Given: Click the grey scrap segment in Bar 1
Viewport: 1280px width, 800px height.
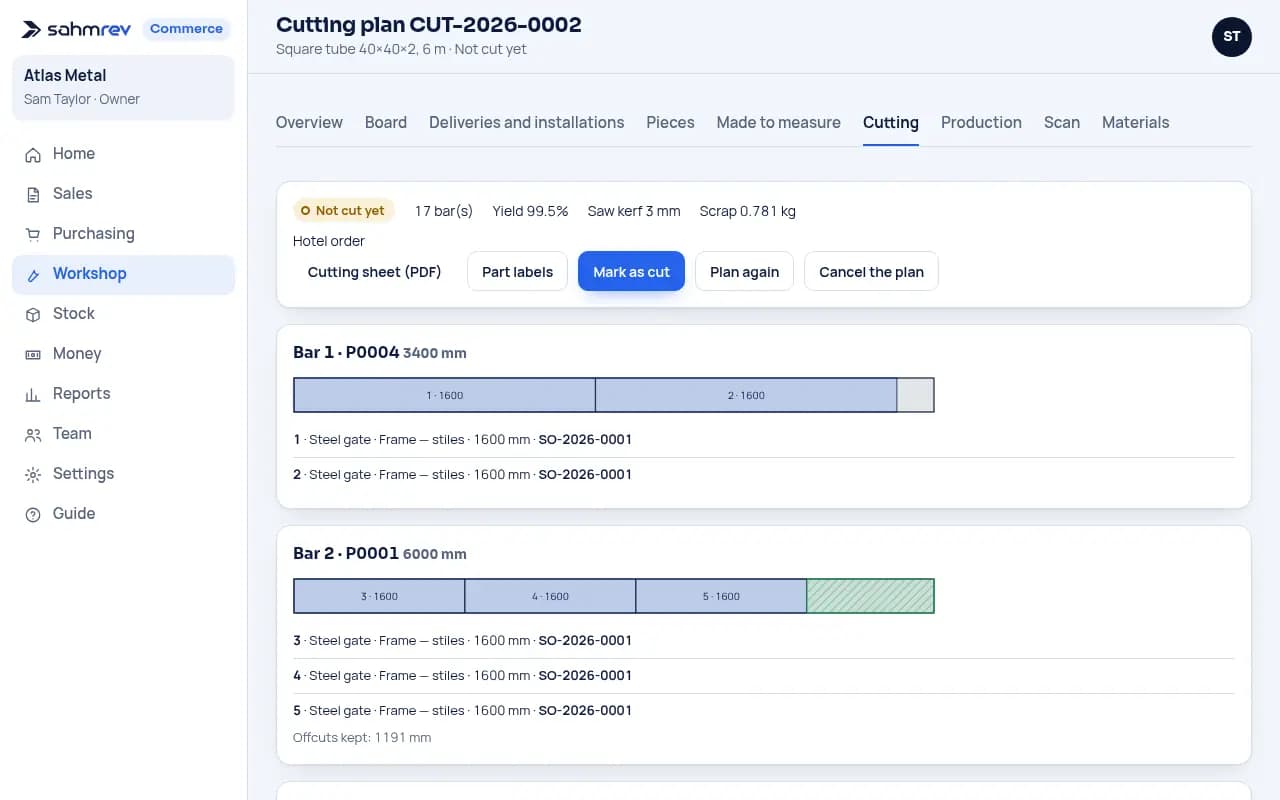Looking at the screenshot, I should click(915, 395).
